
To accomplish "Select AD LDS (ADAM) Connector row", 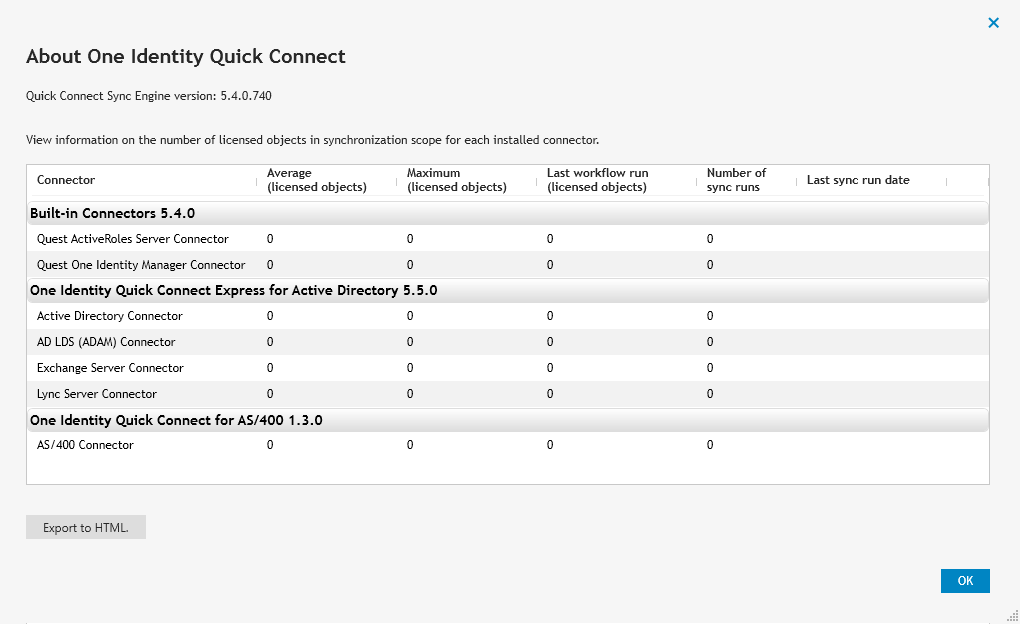I will coord(507,342).
